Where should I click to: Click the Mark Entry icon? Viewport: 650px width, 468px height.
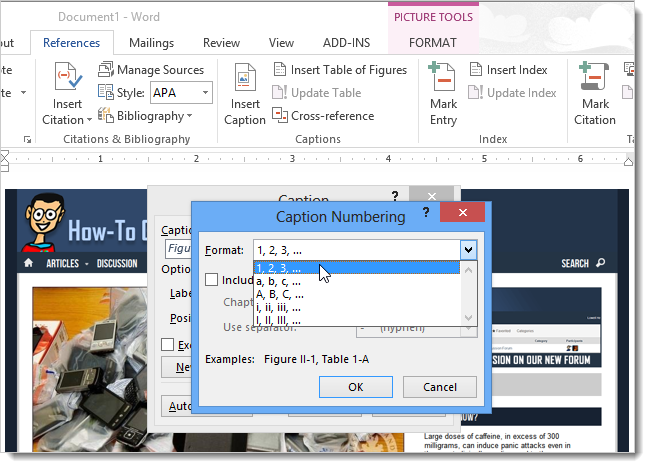[x=443, y=77]
